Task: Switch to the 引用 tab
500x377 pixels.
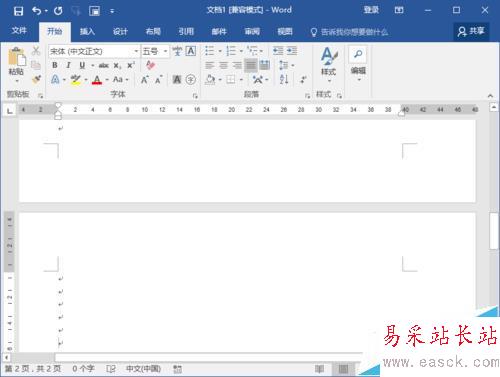Action: [x=186, y=32]
